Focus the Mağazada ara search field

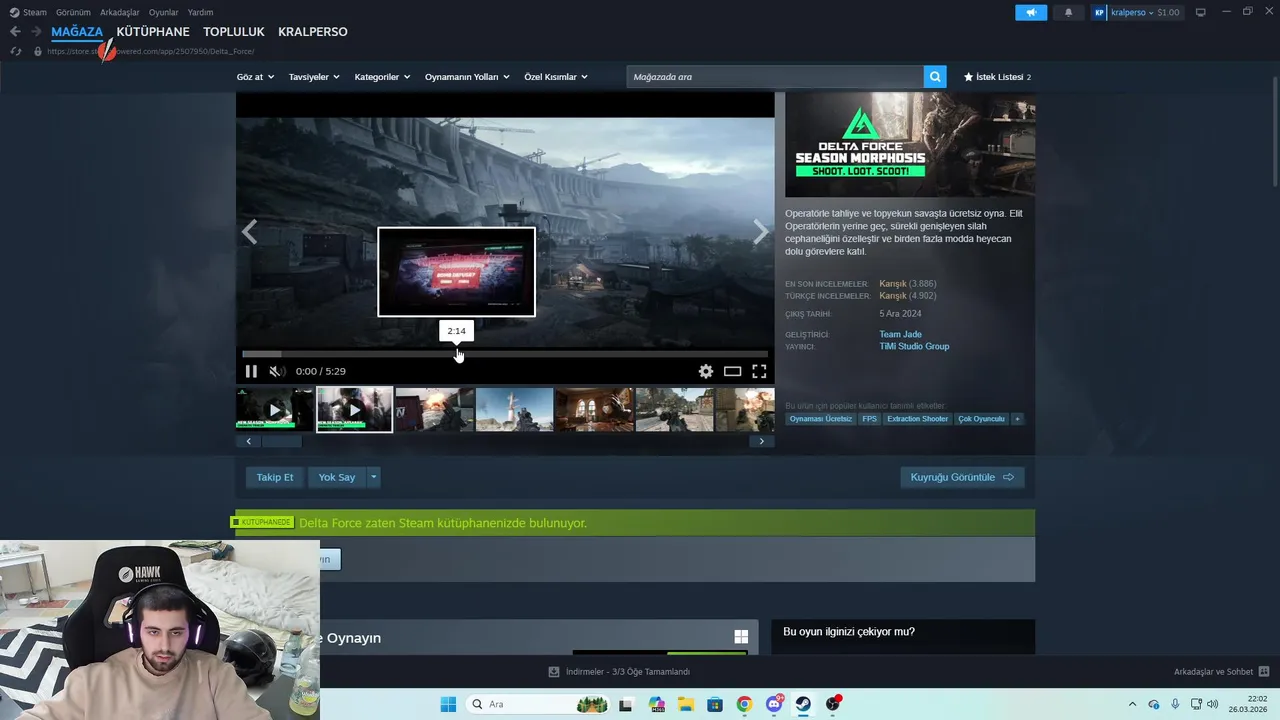coord(775,77)
